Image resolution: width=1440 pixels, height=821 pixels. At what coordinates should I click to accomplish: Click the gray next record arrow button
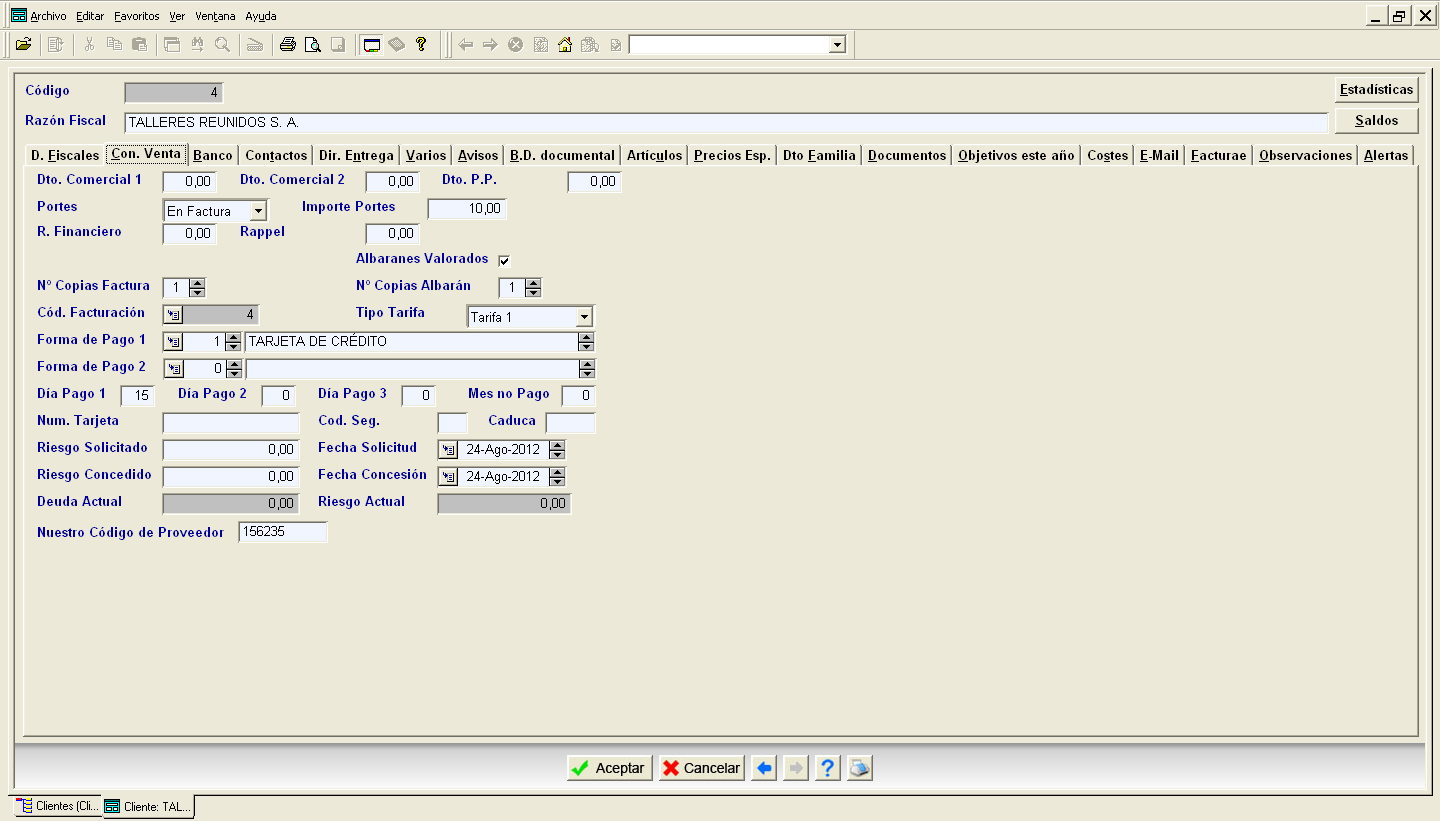pos(796,768)
